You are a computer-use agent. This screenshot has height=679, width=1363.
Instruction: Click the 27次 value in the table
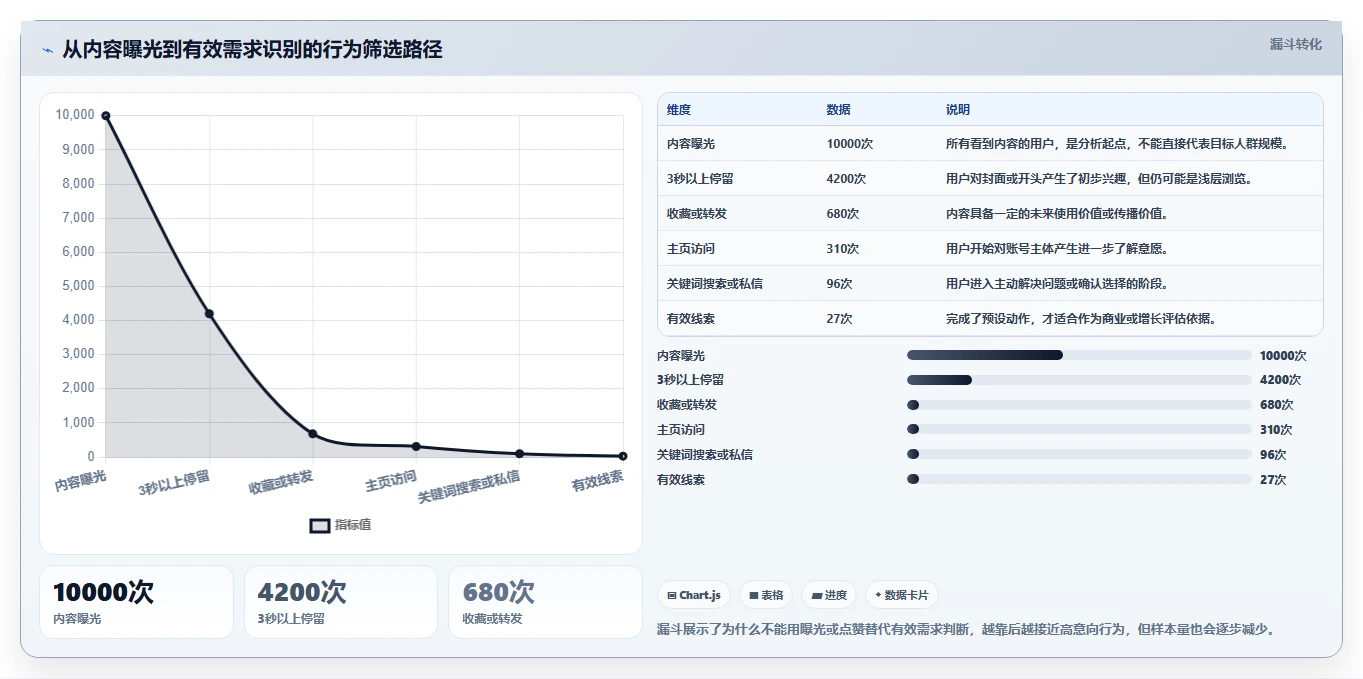pyautogui.click(x=839, y=319)
